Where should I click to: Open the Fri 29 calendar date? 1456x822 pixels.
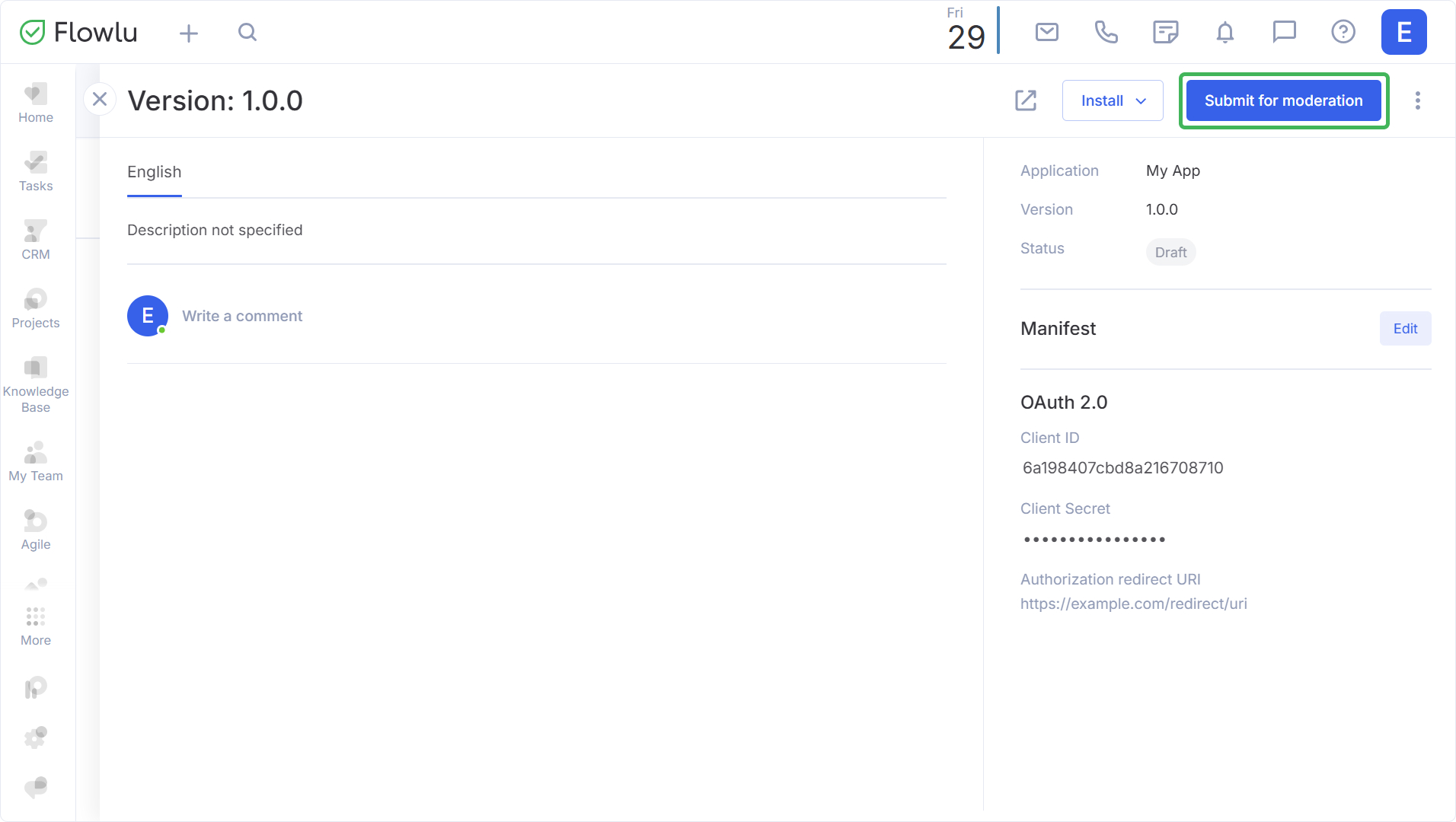[966, 30]
